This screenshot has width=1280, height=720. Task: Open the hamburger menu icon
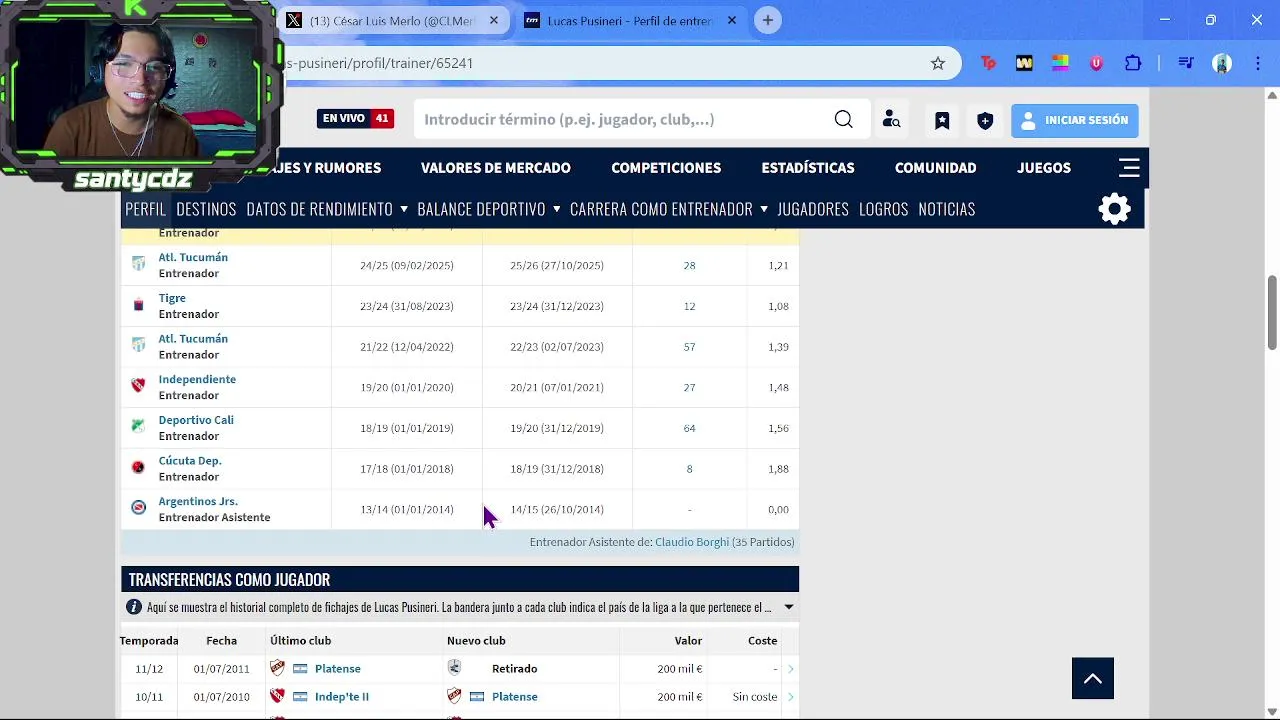pos(1129,168)
